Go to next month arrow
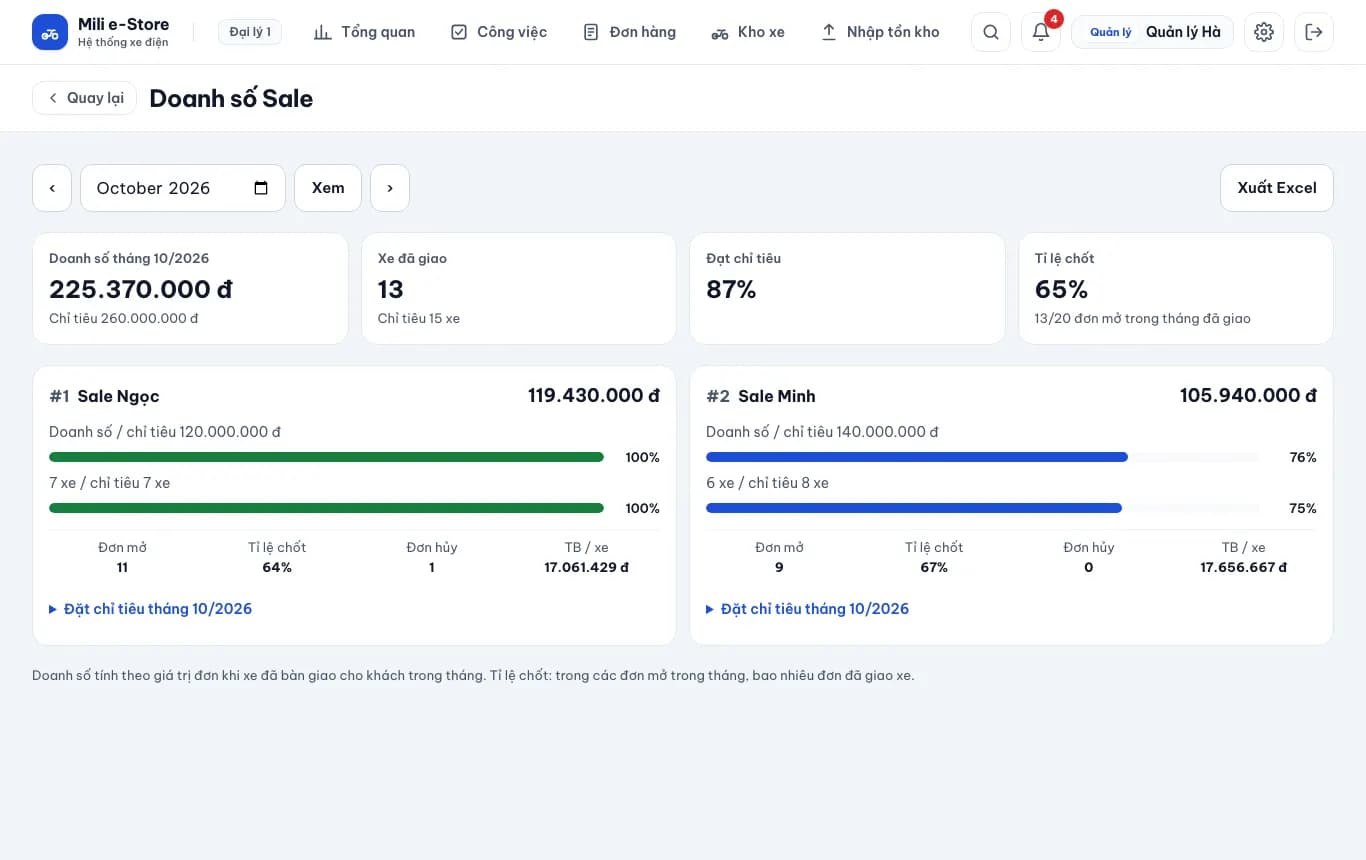 point(390,188)
